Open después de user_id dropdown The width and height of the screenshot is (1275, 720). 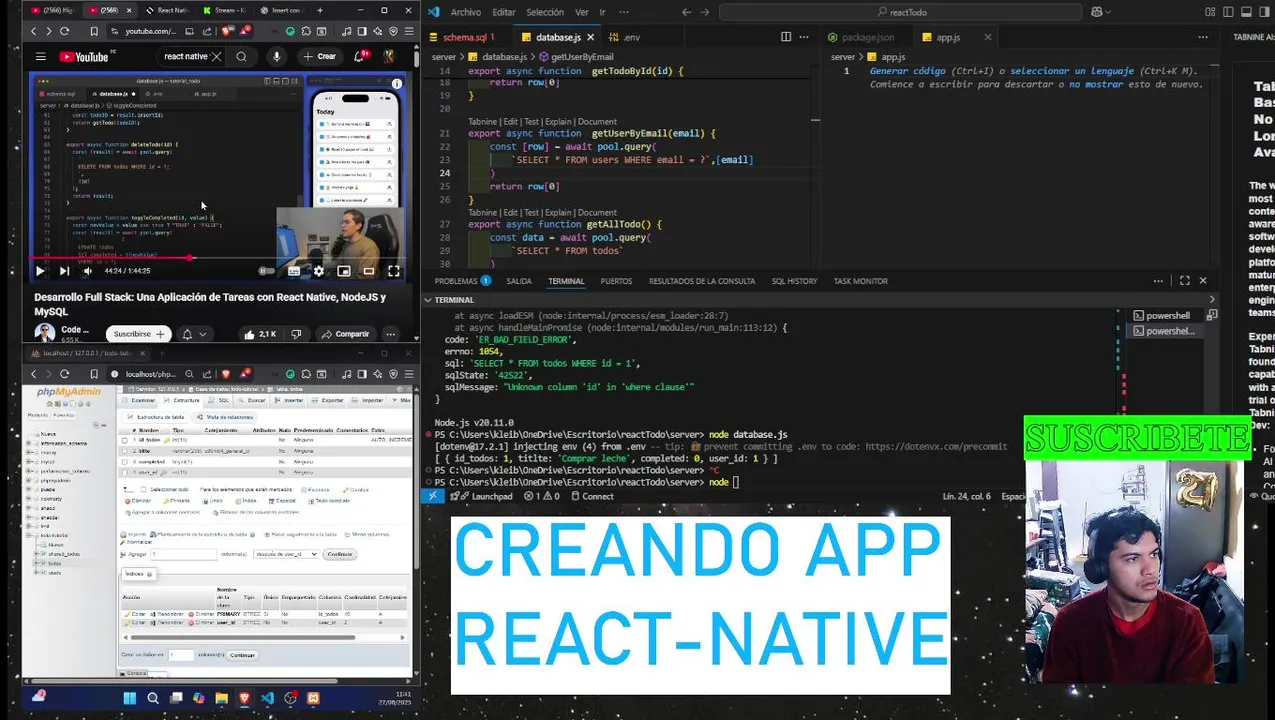[286, 554]
